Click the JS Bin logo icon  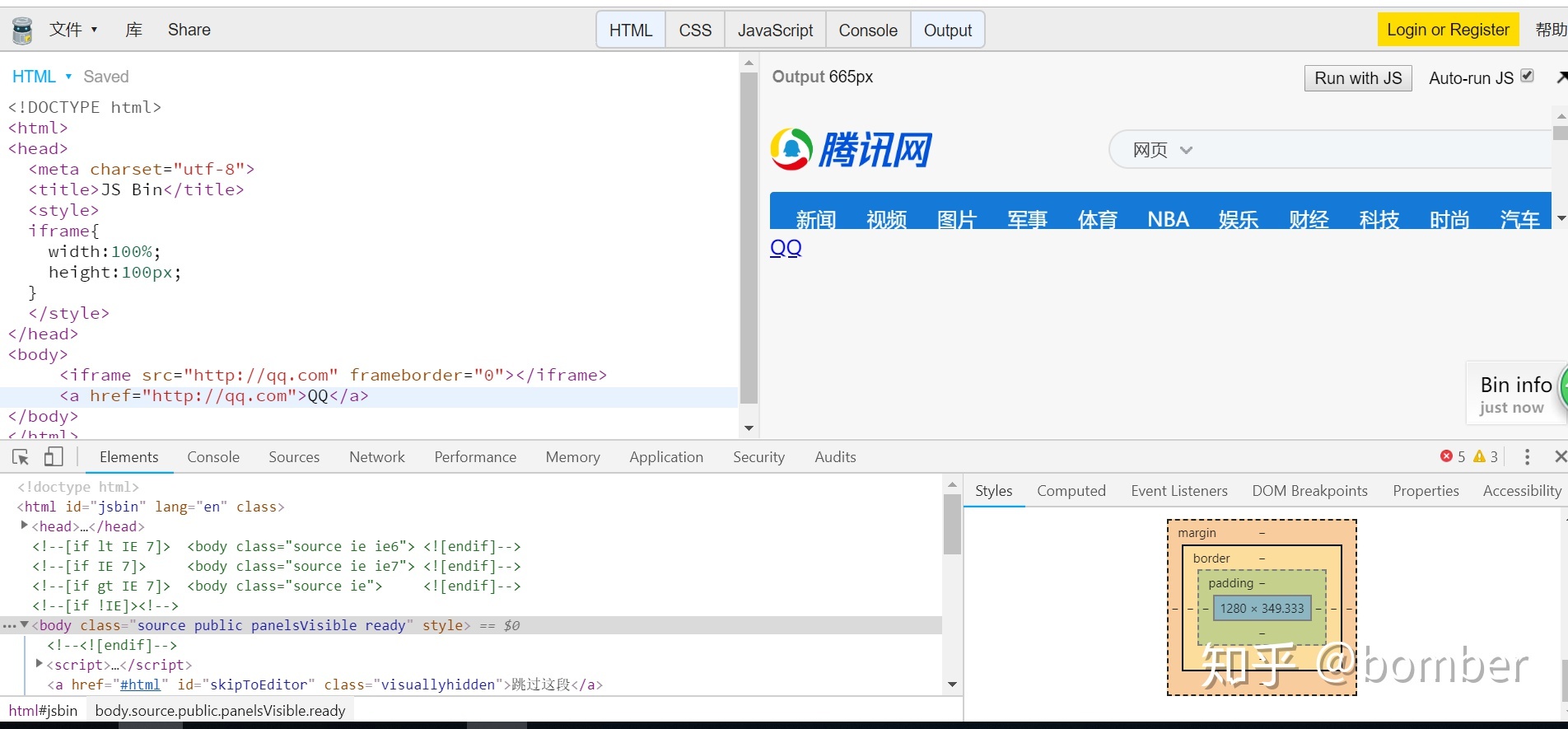pos(22,30)
